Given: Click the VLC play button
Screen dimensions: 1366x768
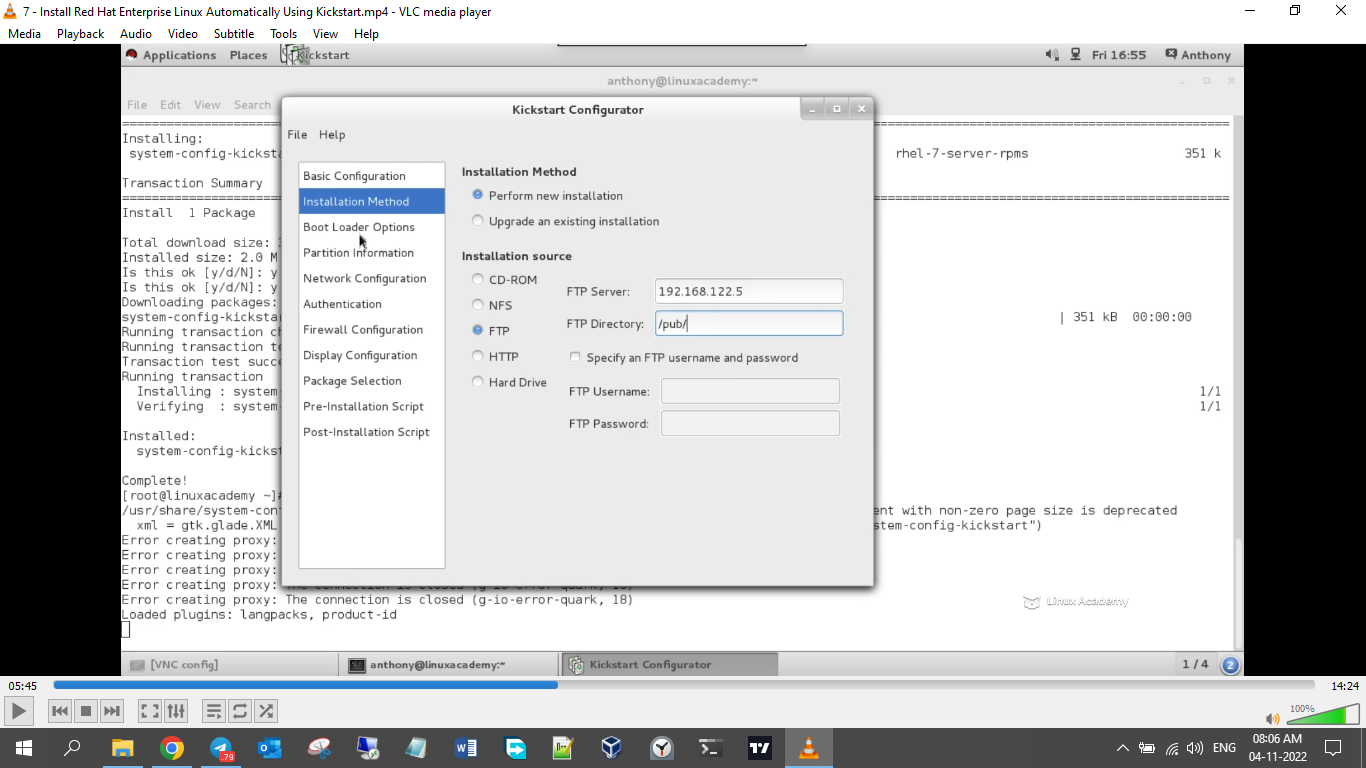Looking at the screenshot, I should pos(18,711).
